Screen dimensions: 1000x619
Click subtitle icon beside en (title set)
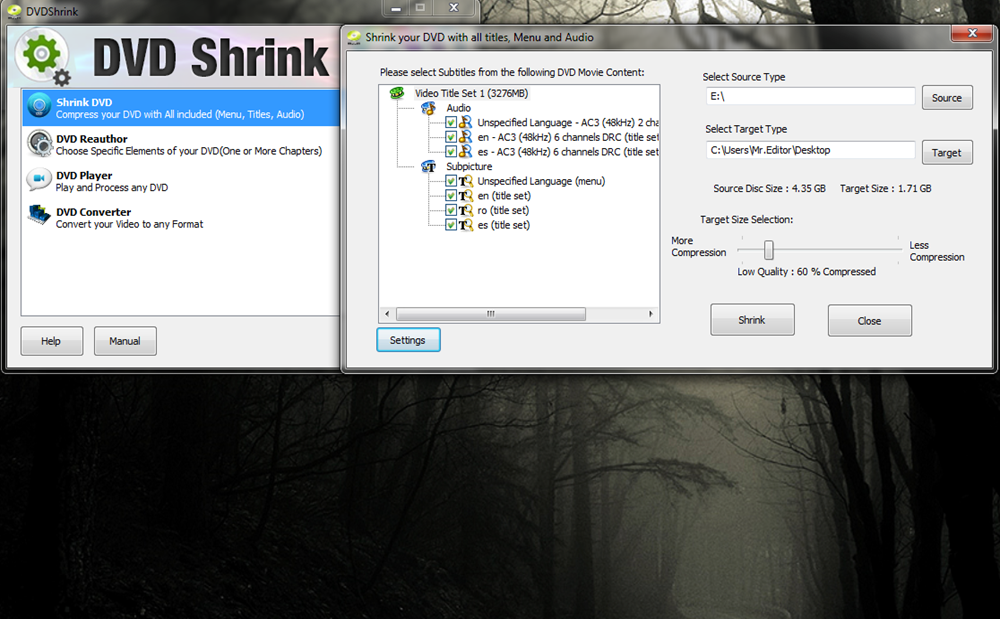tap(466, 196)
